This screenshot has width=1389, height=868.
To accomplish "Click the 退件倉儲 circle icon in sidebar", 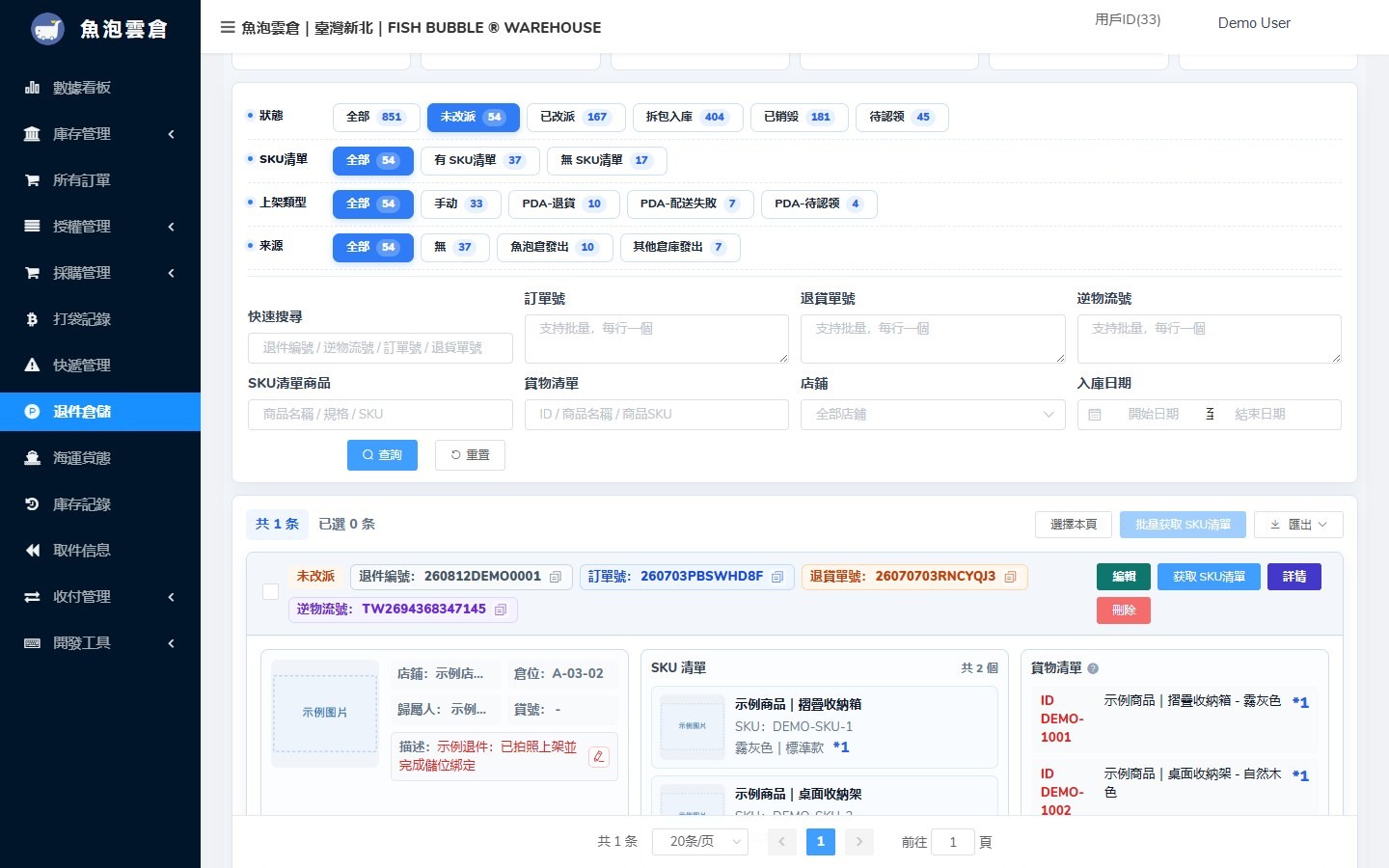I will pos(32,412).
